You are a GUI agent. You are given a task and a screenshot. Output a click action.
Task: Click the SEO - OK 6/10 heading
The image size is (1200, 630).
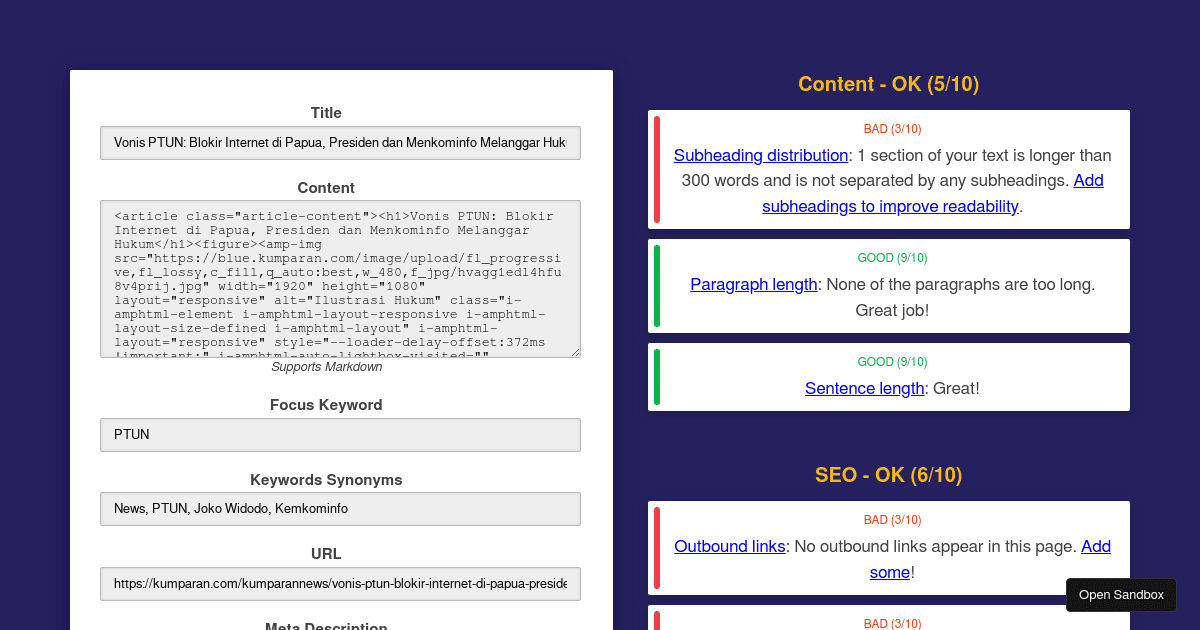pyautogui.click(x=888, y=475)
